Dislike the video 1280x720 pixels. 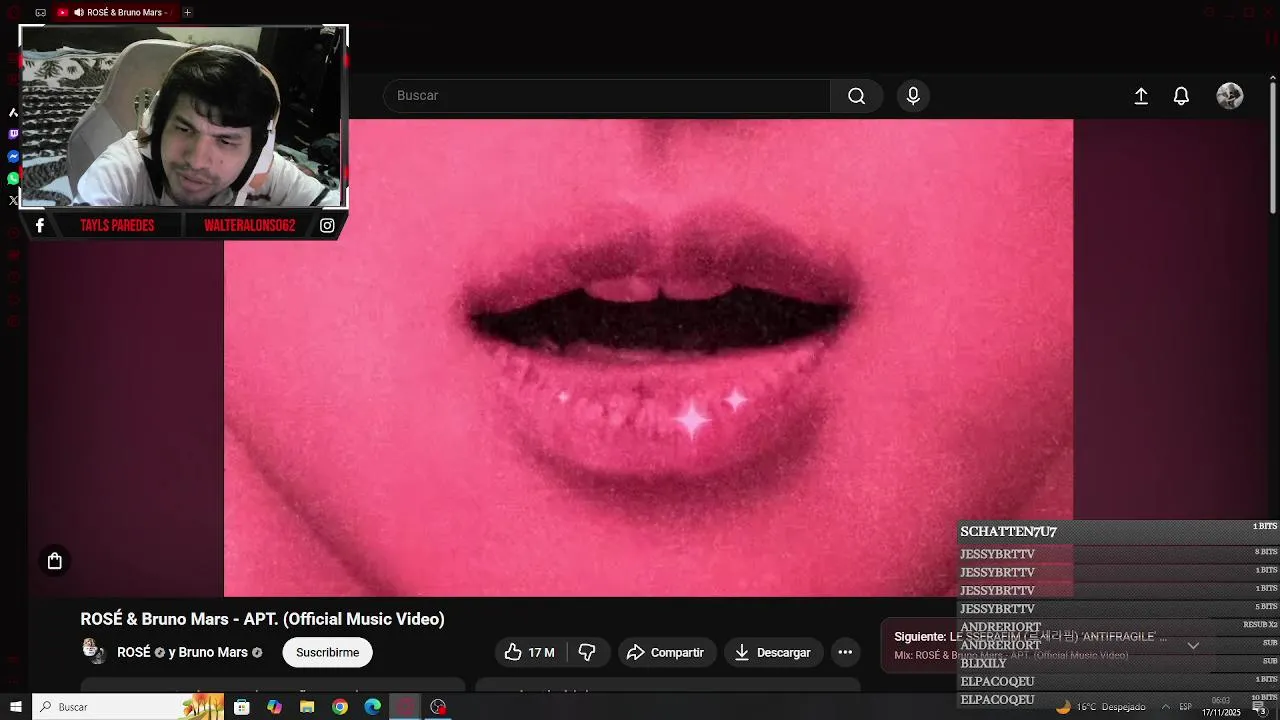tap(587, 652)
